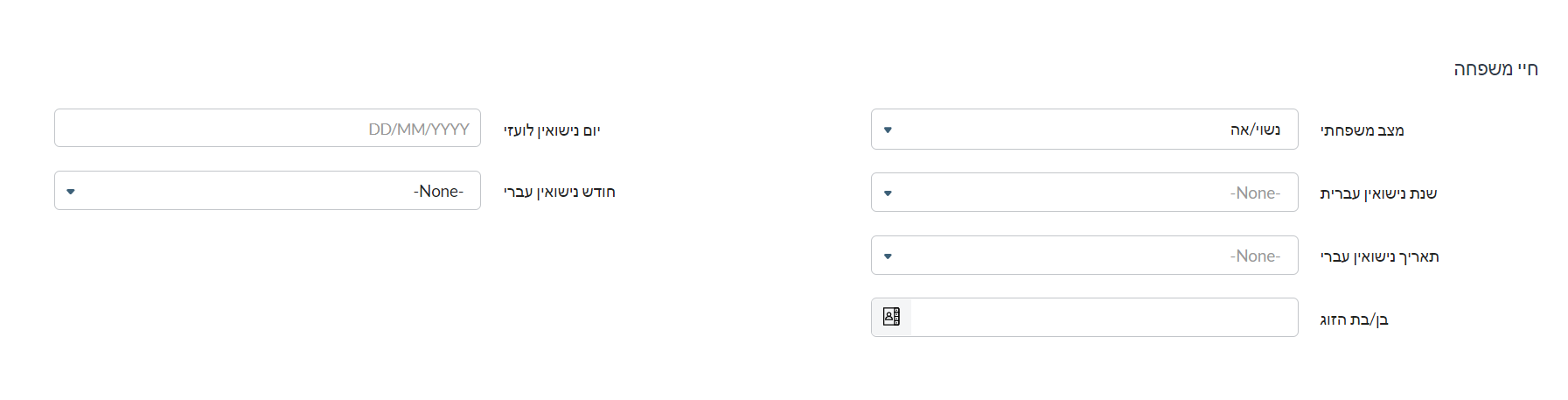Click the arrow of the חודש נישואין עברי dropdown

71,191
